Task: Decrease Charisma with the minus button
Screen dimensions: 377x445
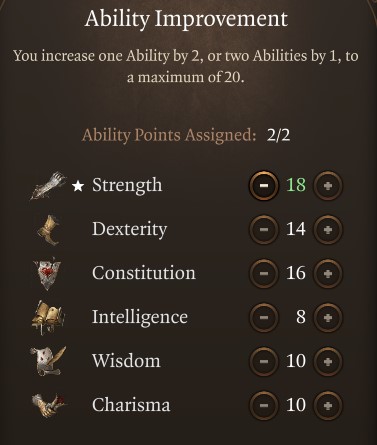Action: (x=264, y=405)
